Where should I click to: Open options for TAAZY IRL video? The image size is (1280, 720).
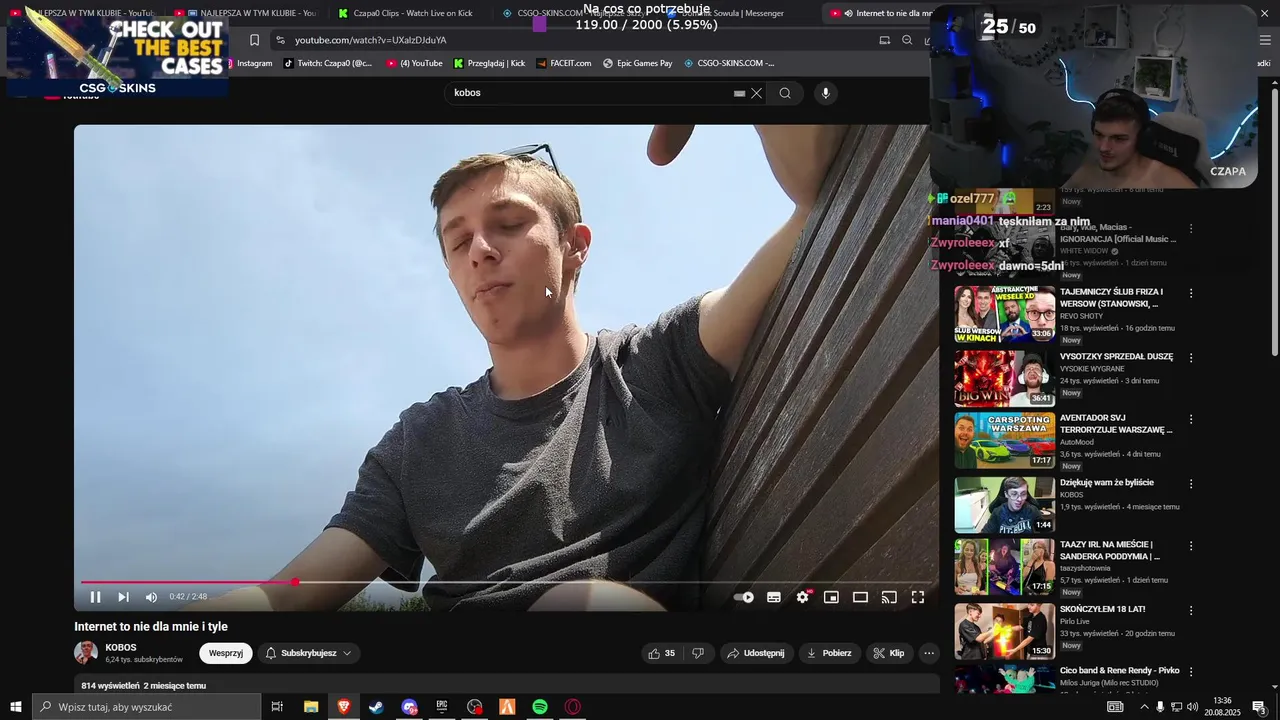1191,546
